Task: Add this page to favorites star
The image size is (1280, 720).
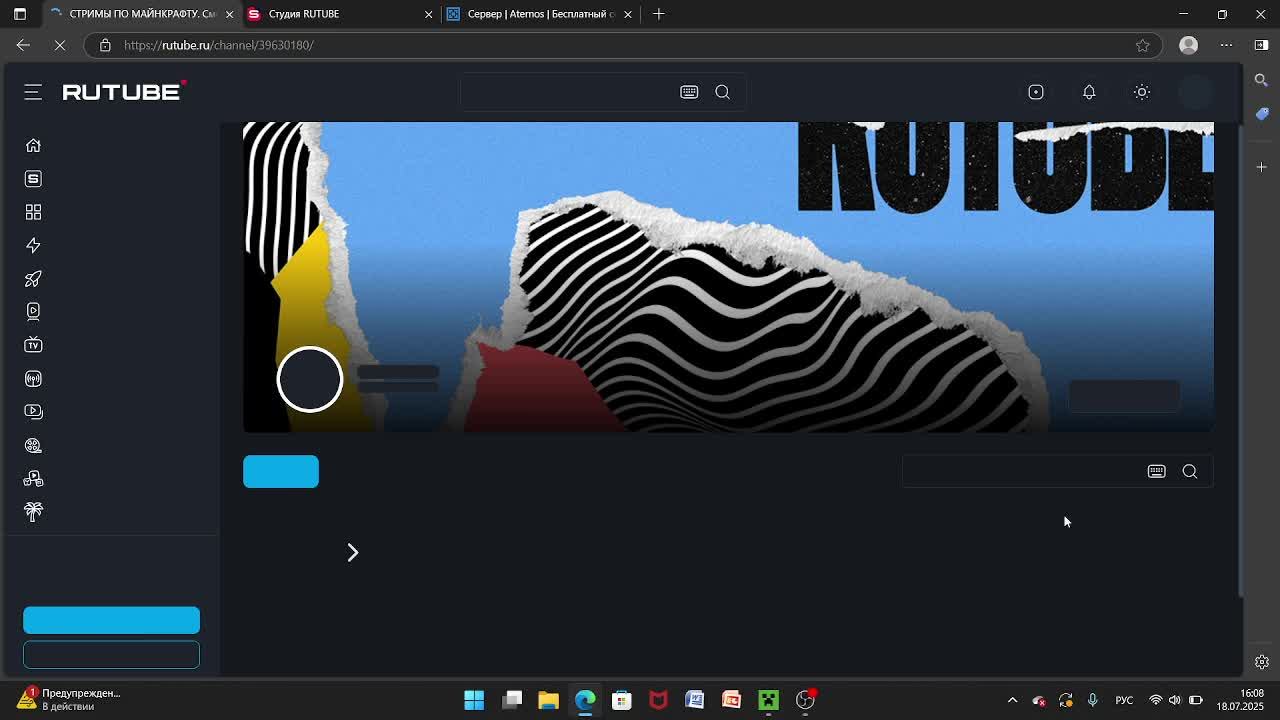Action: coord(1143,45)
